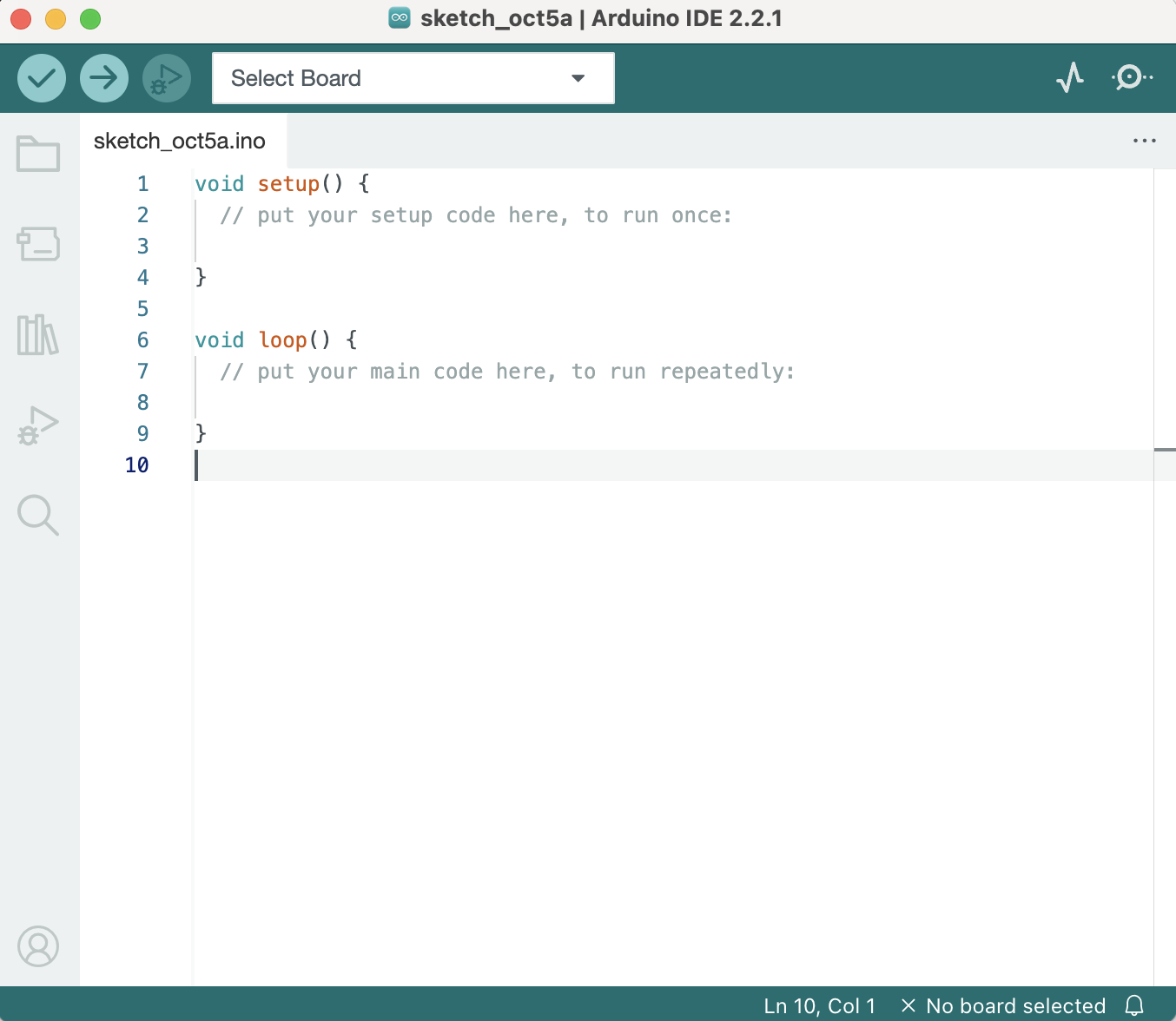Click the yellow minimize window button

56,18
